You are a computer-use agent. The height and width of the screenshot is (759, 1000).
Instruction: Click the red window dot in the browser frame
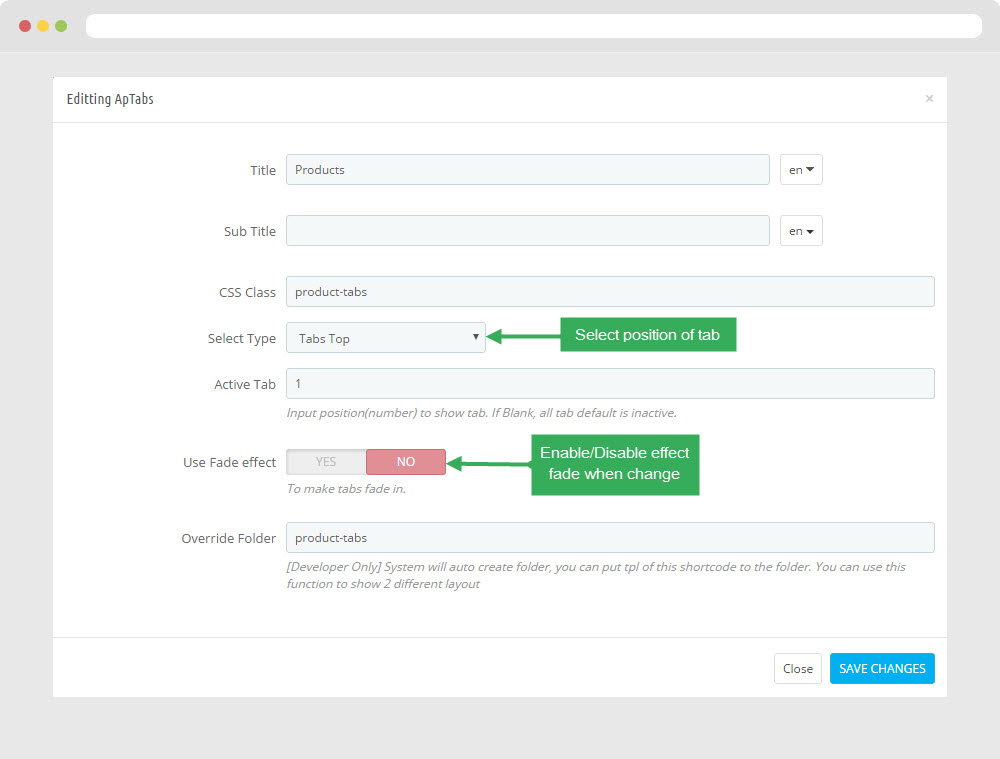[x=25, y=26]
